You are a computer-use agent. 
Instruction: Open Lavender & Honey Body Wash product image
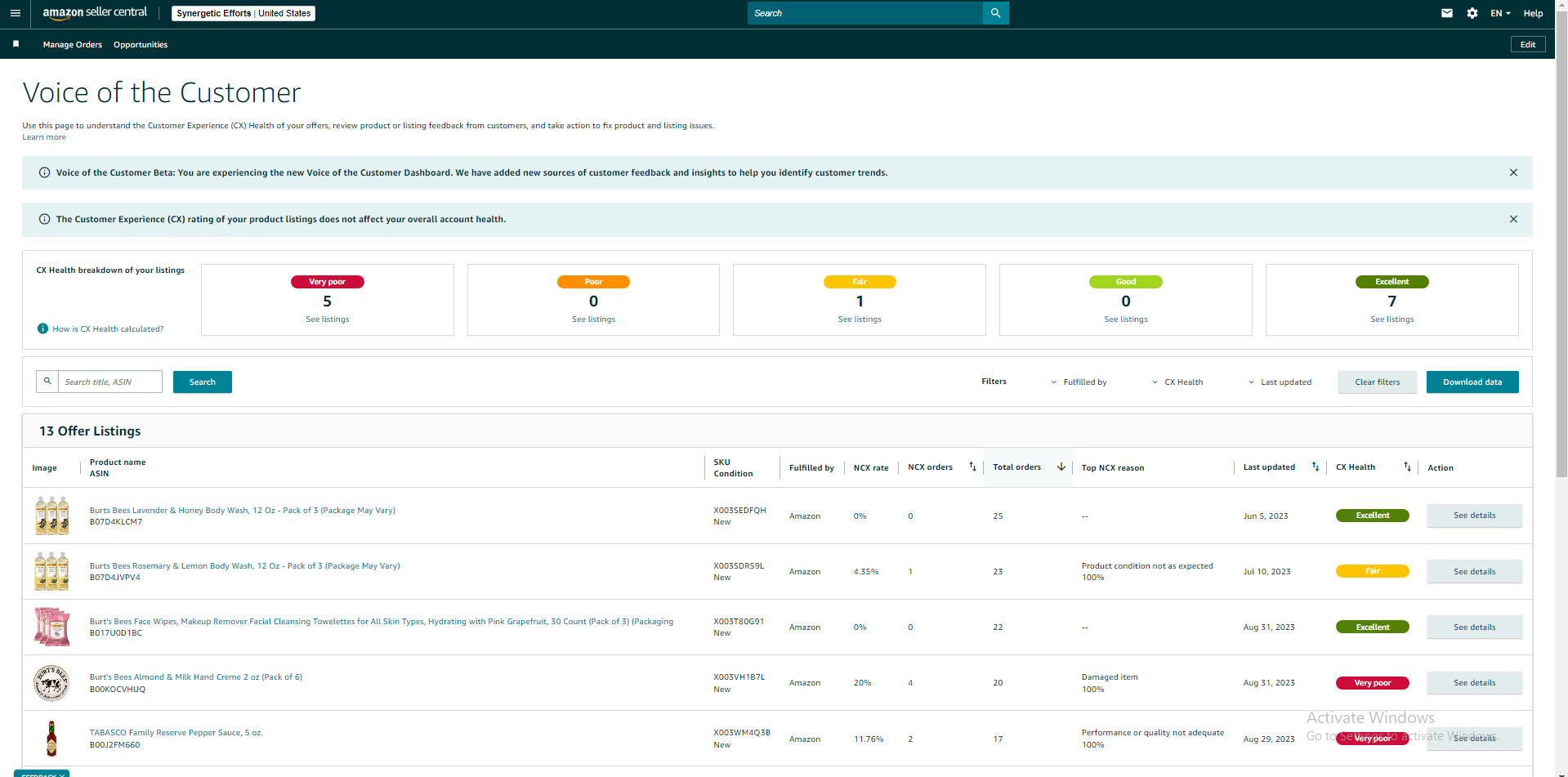click(51, 516)
